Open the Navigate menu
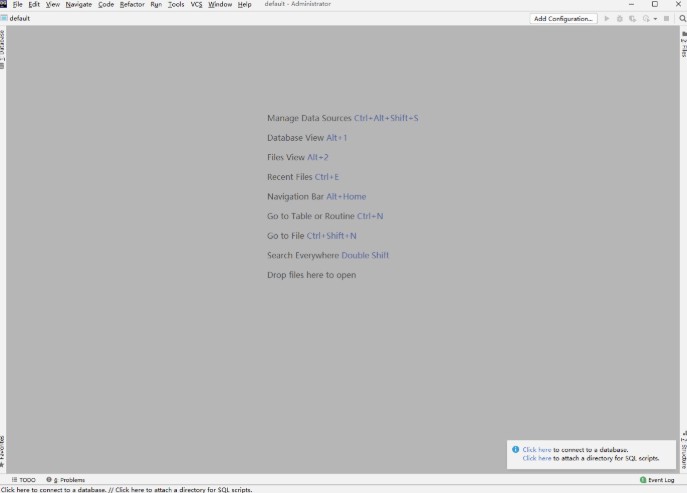The height and width of the screenshot is (493, 687). coord(79,5)
